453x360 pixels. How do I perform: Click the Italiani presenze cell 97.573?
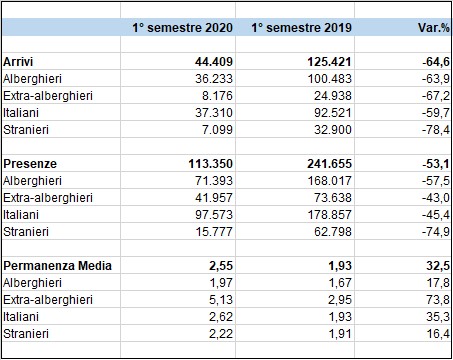(178, 215)
